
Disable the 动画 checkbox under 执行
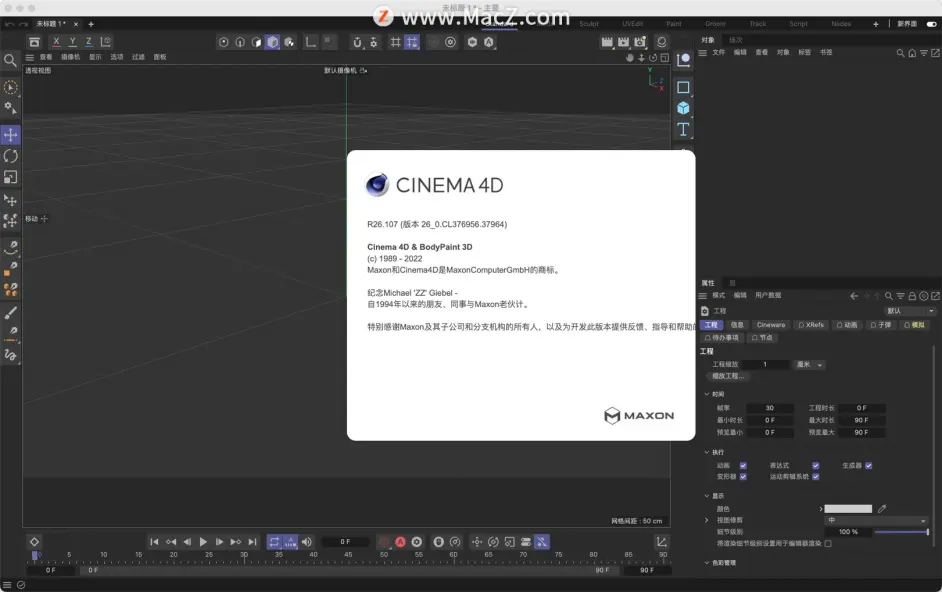coord(743,466)
